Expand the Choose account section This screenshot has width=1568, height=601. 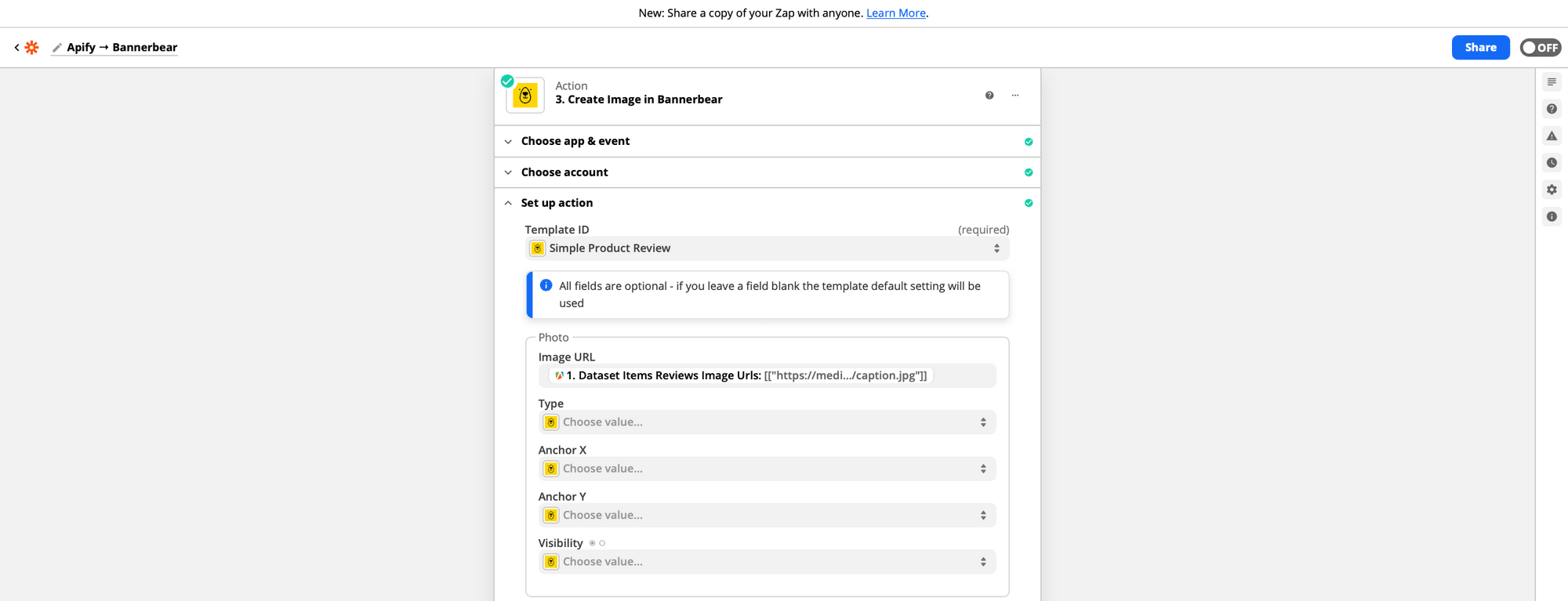pos(564,172)
